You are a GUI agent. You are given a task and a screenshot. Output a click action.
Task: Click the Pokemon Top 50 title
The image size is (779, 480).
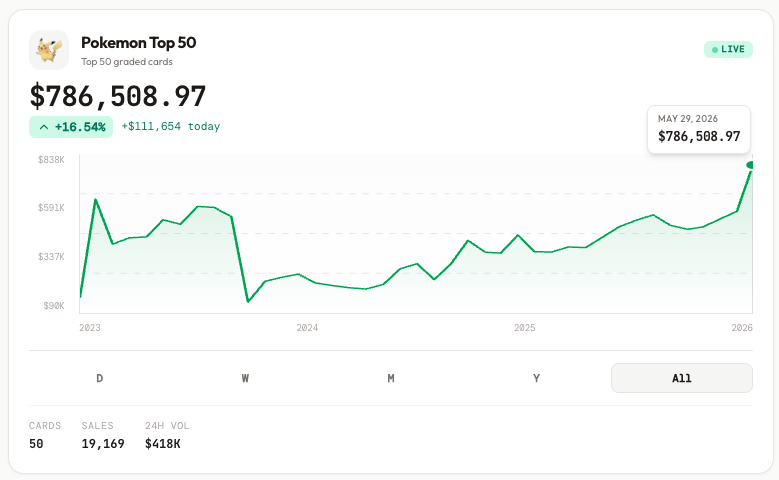click(x=139, y=43)
